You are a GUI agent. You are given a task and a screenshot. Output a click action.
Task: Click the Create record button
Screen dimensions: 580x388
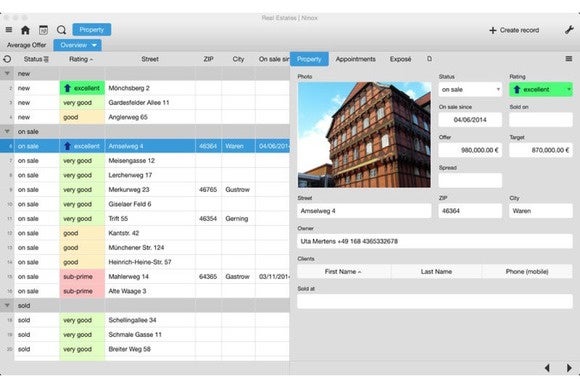click(514, 30)
